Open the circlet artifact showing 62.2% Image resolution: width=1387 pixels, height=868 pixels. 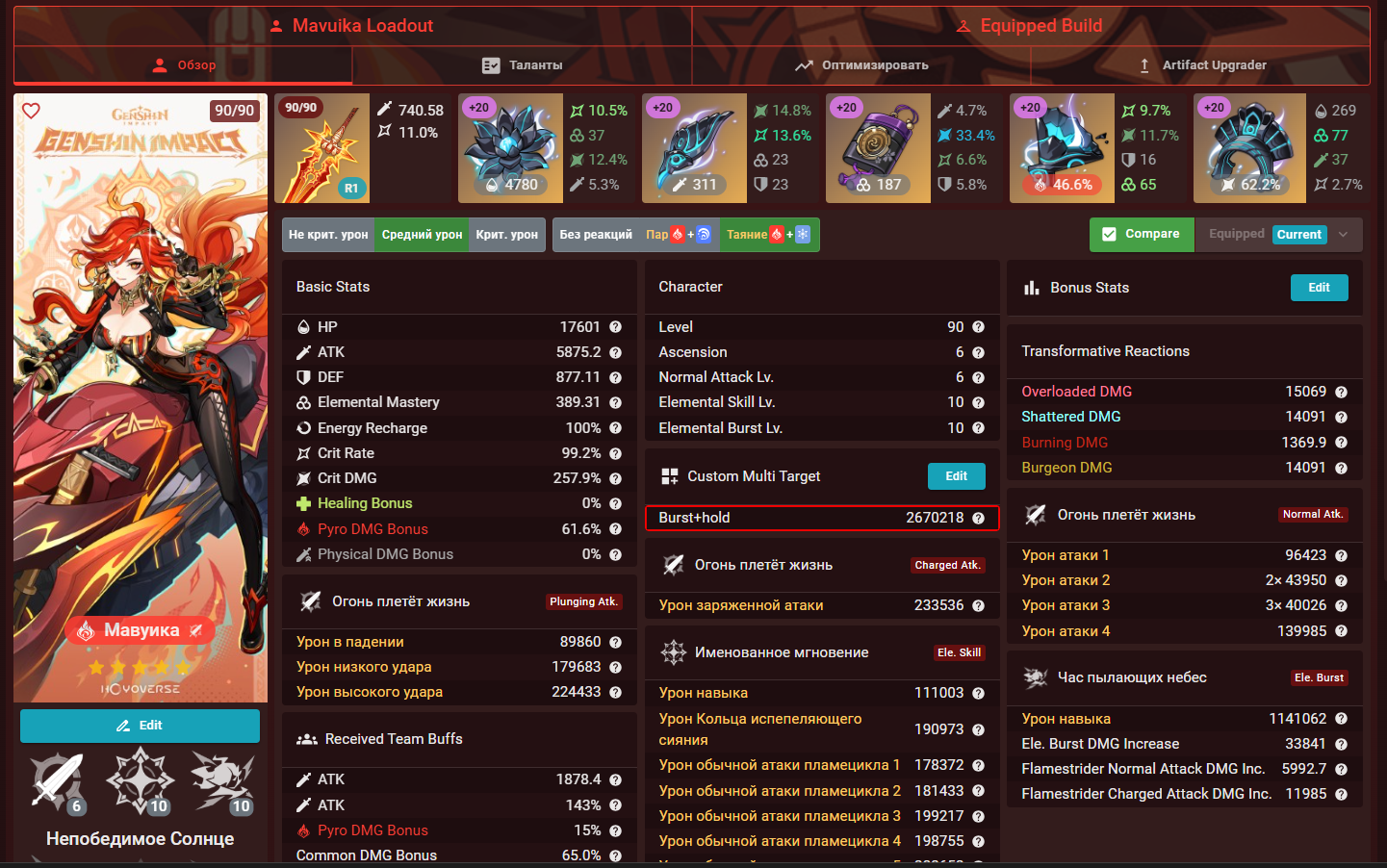(x=1249, y=148)
